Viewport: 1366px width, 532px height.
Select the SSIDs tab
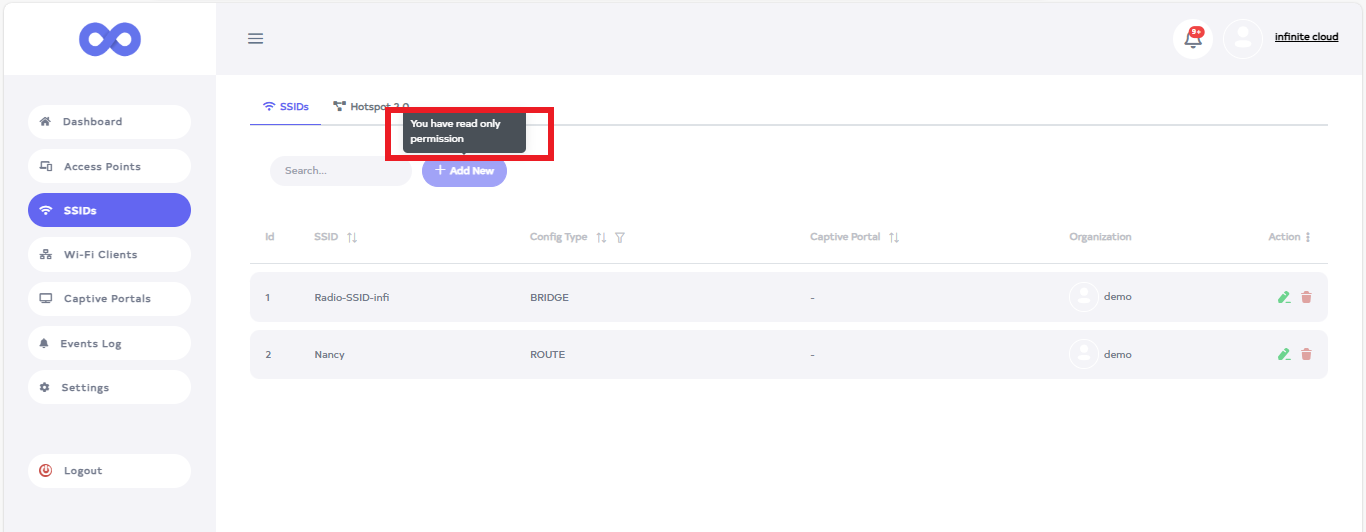click(285, 106)
